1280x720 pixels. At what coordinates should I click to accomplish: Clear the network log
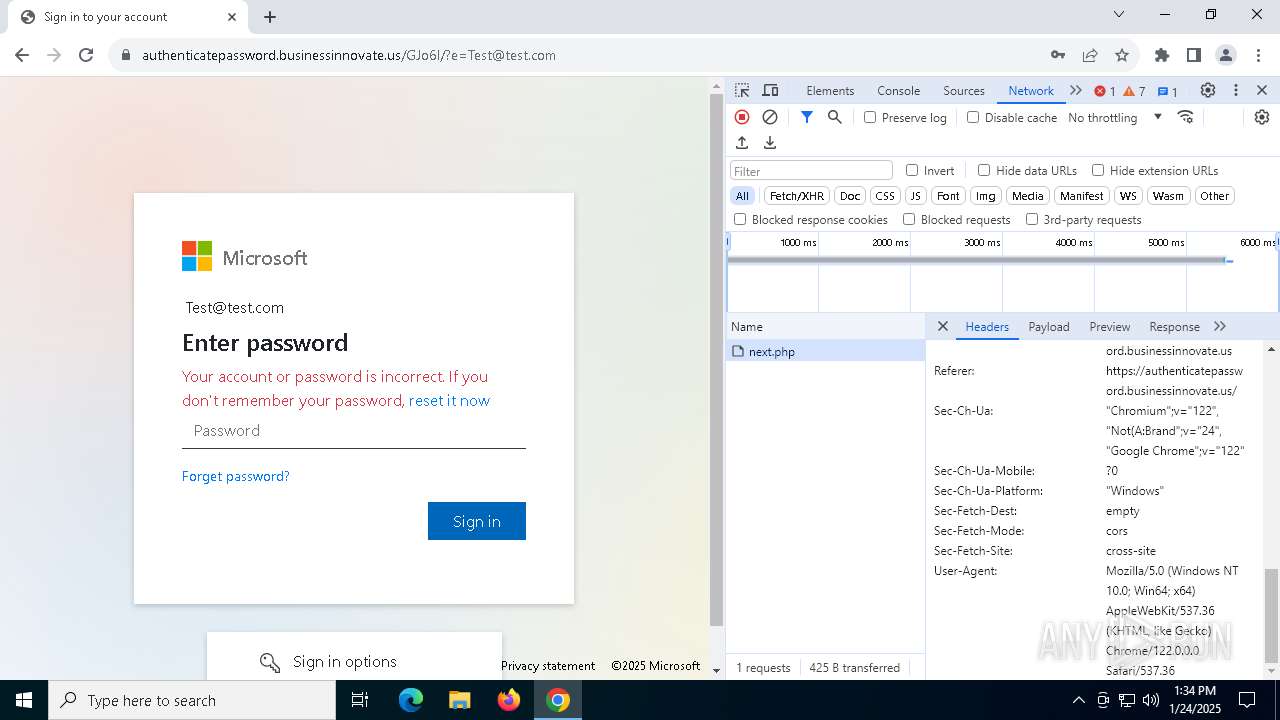tap(770, 117)
